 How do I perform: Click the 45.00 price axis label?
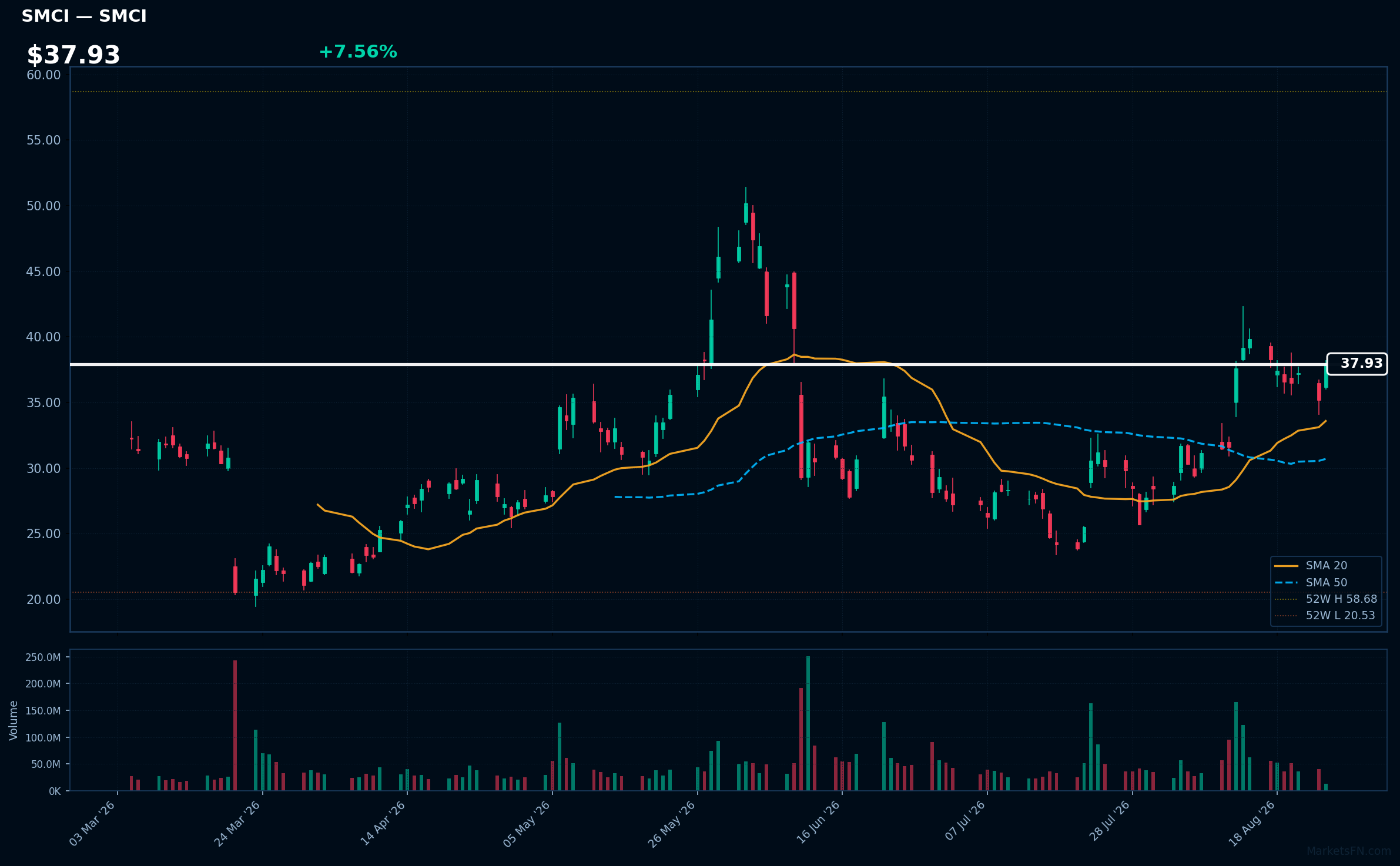[x=43, y=272]
